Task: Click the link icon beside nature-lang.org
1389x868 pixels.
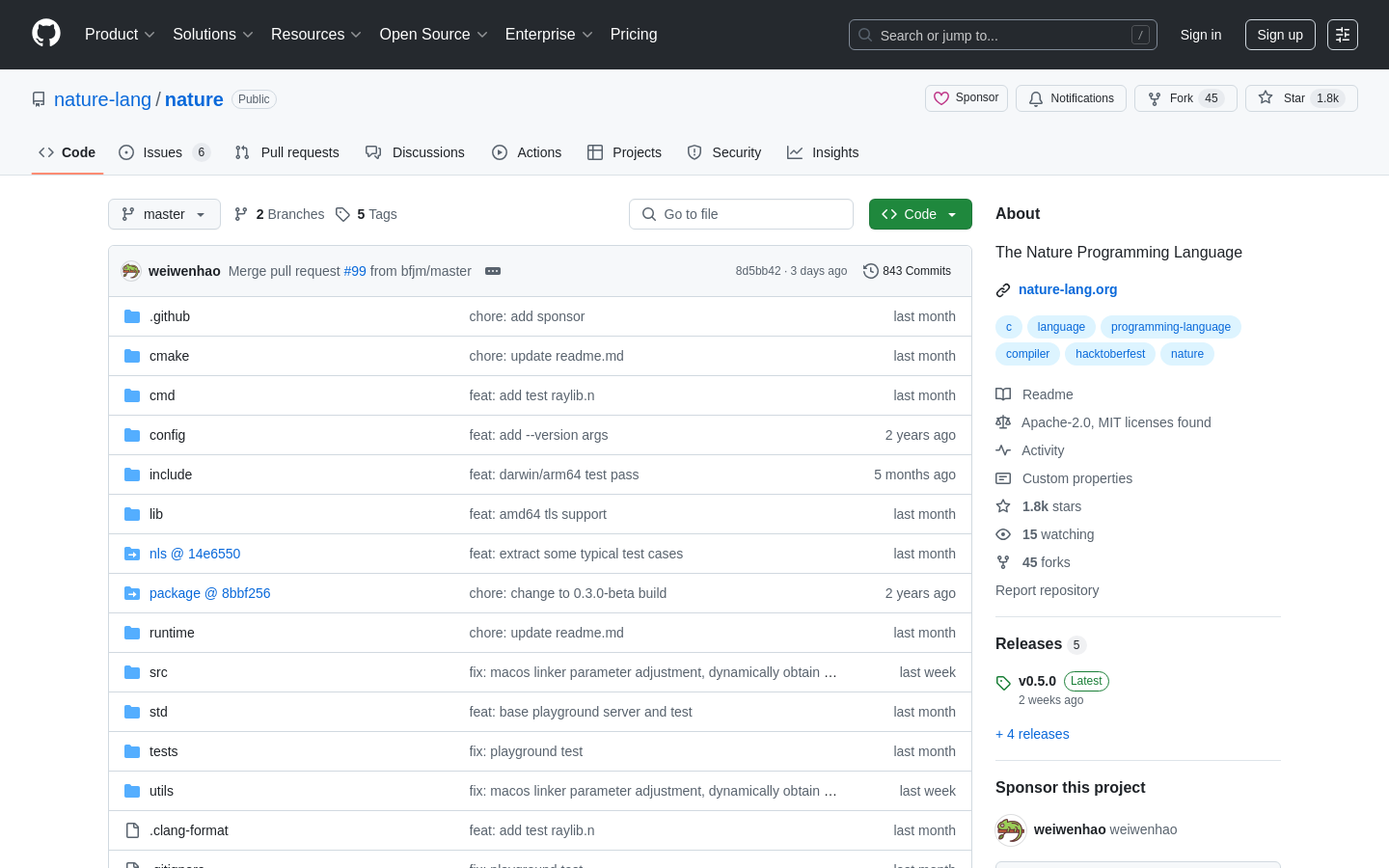Action: tap(1003, 289)
